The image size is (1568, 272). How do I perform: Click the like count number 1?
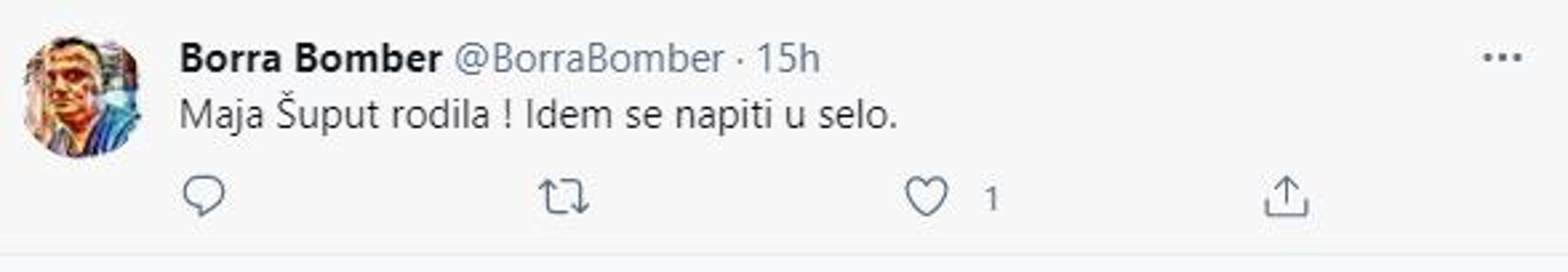[x=992, y=199]
